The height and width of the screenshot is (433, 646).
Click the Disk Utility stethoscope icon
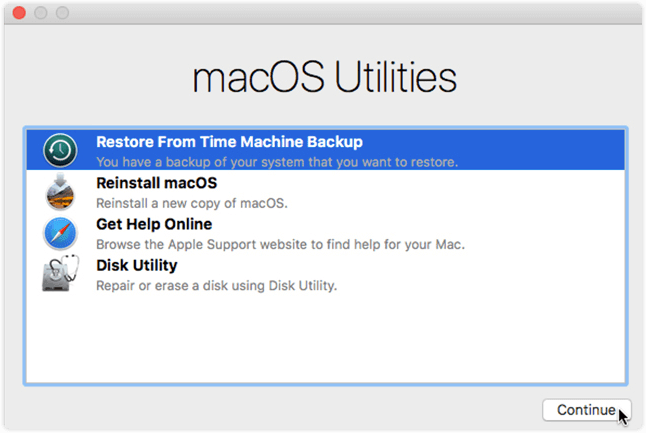pyautogui.click(x=60, y=275)
